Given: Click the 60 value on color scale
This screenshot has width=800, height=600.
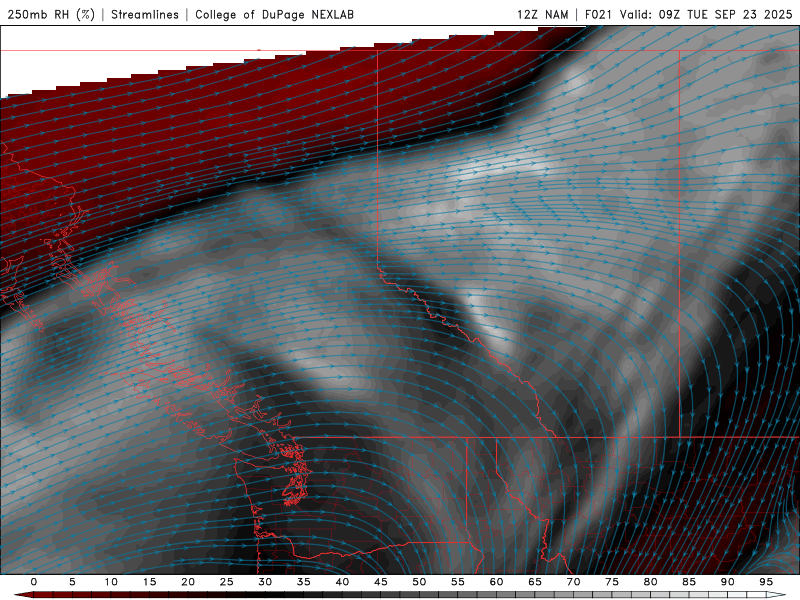Looking at the screenshot, I should [496, 582].
